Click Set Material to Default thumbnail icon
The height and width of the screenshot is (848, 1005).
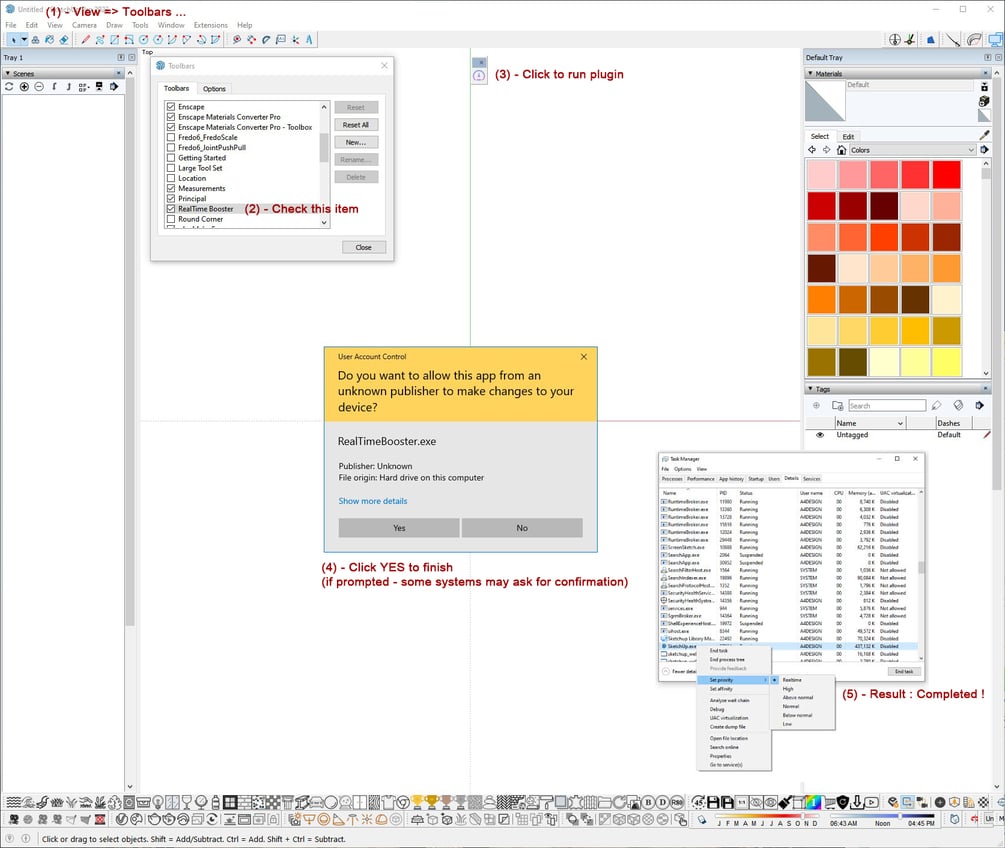coord(984,115)
